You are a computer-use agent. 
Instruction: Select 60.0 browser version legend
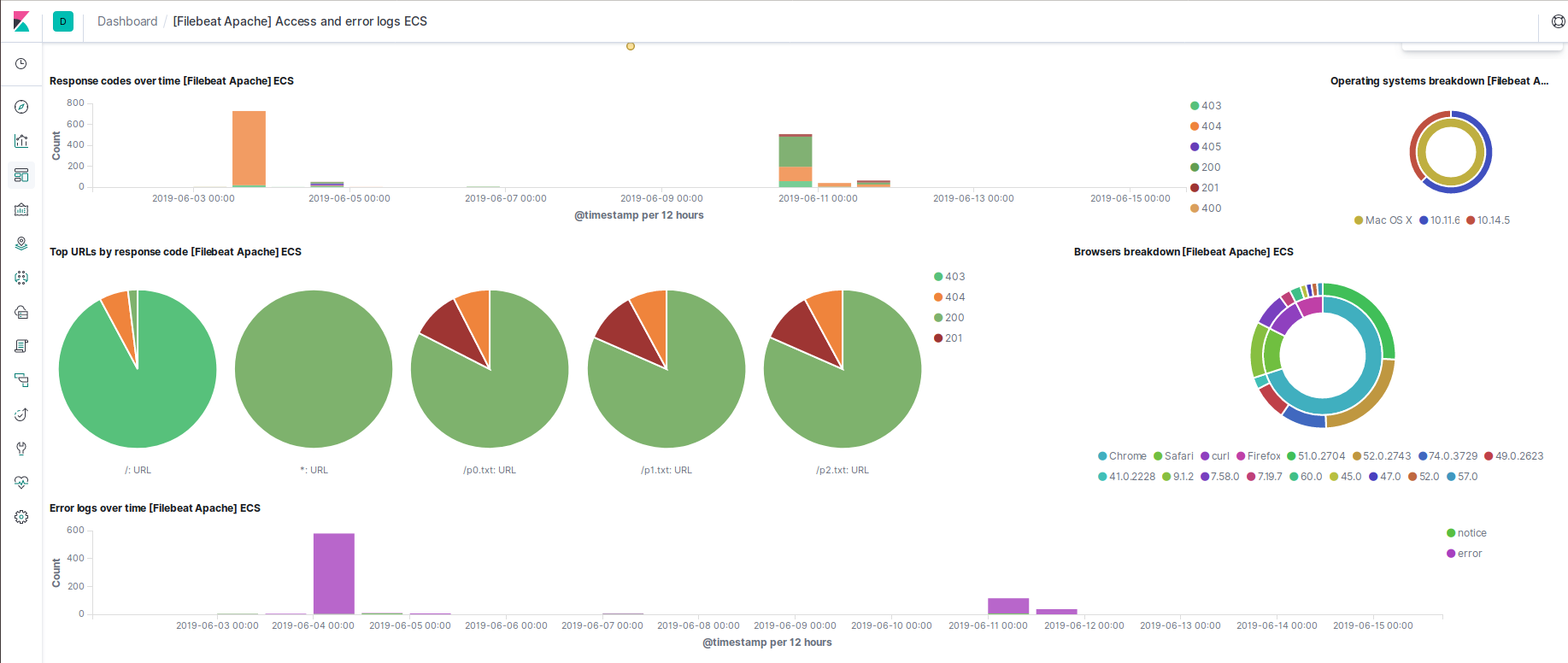click(1306, 477)
